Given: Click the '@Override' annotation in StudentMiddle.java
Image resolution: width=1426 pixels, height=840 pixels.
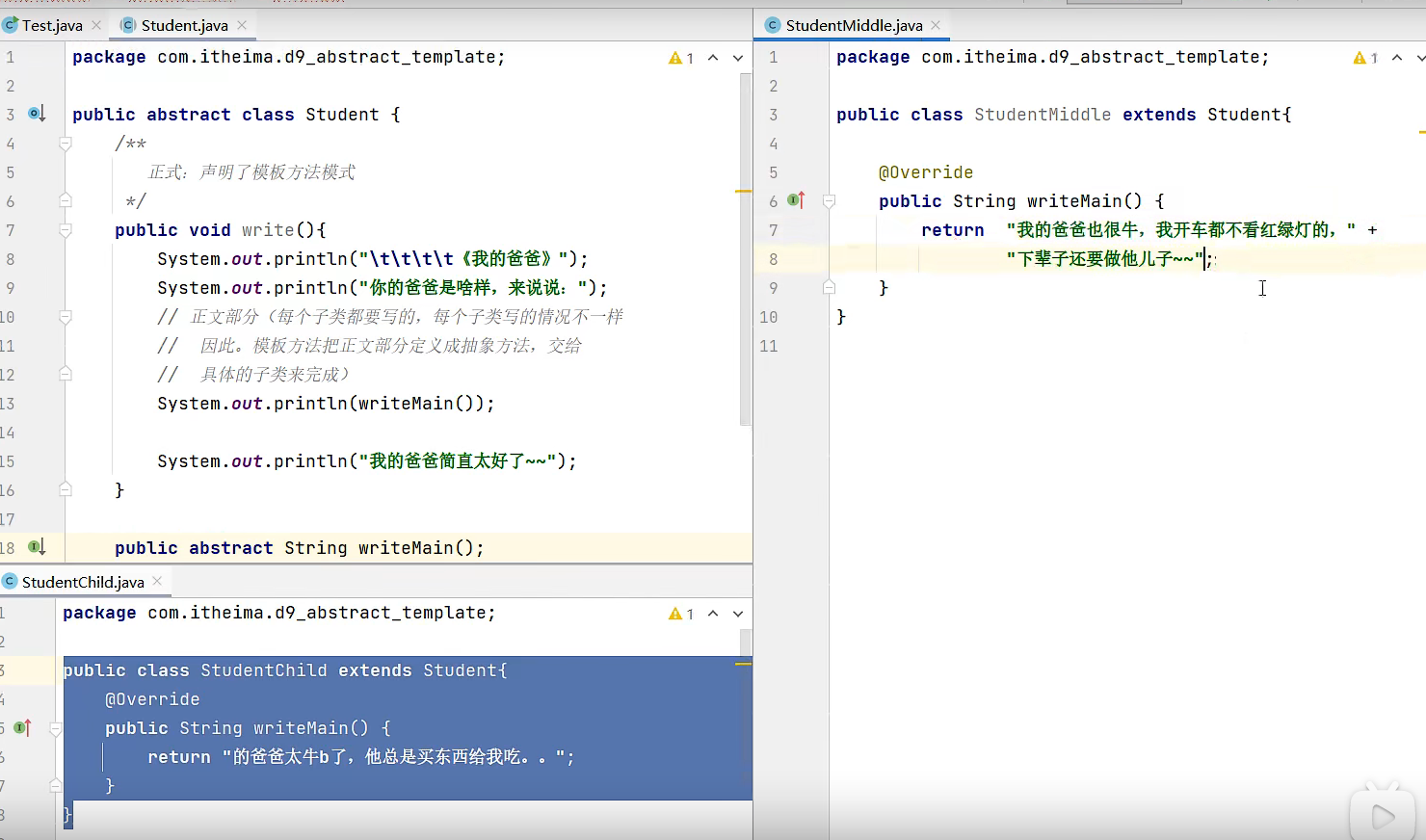Looking at the screenshot, I should point(926,172).
